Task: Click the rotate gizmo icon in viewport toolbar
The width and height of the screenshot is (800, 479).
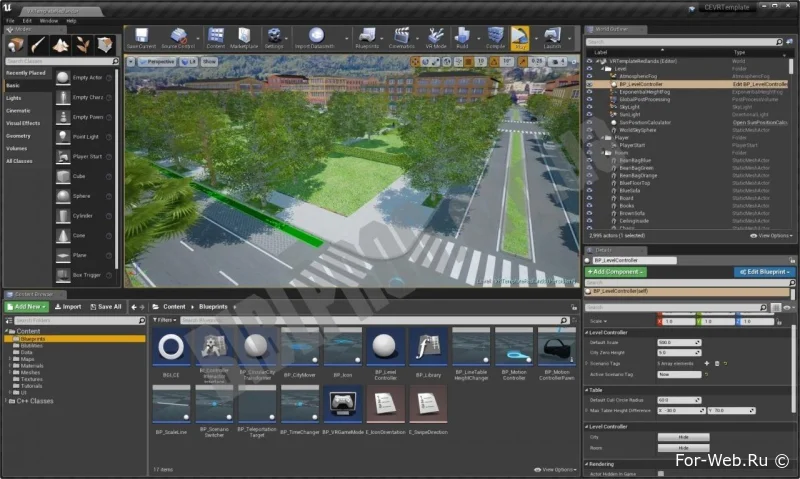Action: coord(426,62)
